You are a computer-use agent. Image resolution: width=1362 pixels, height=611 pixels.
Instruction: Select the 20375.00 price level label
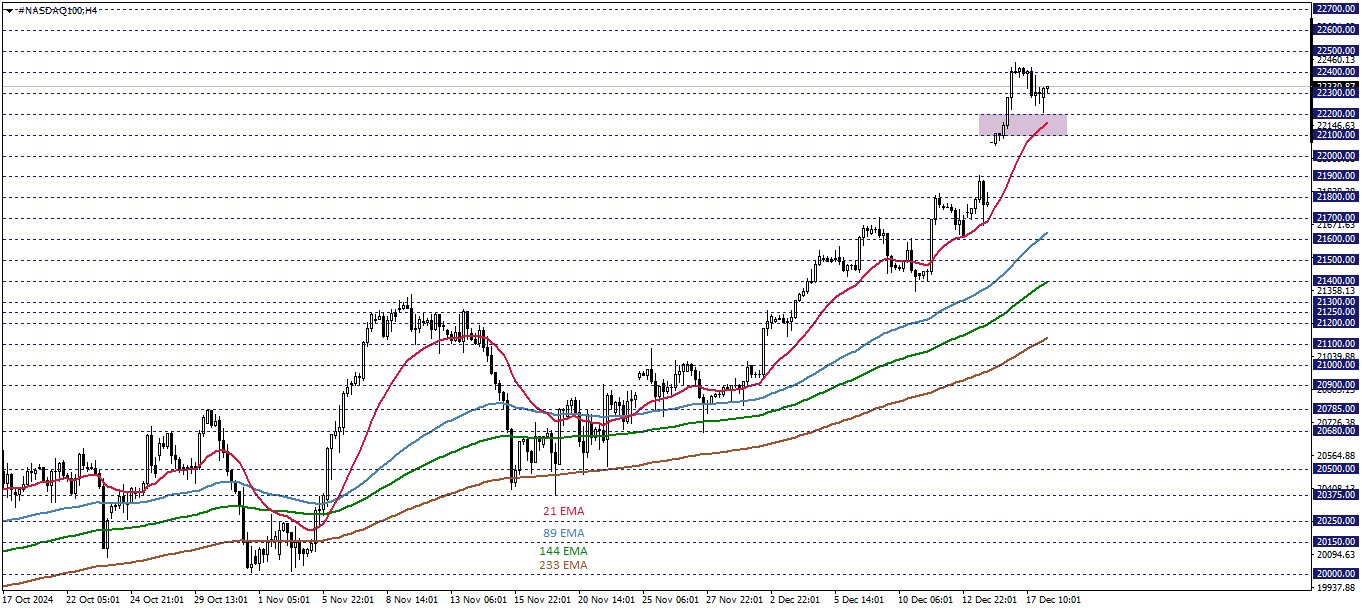tap(1336, 495)
